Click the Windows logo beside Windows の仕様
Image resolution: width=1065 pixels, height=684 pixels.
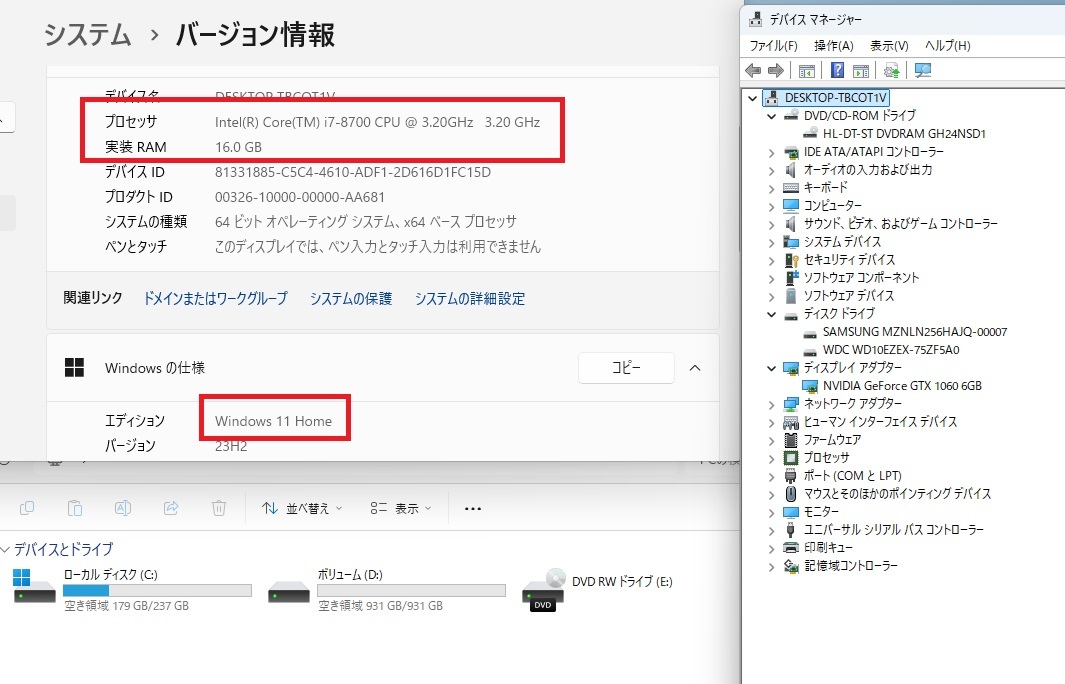(x=74, y=367)
